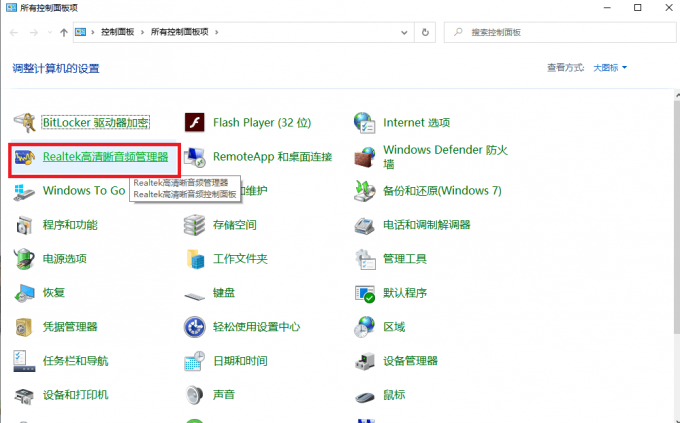This screenshot has width=680, height=423.
Task: Open the 备份和还原(Windows 7) text link
Action: [x=442, y=191]
